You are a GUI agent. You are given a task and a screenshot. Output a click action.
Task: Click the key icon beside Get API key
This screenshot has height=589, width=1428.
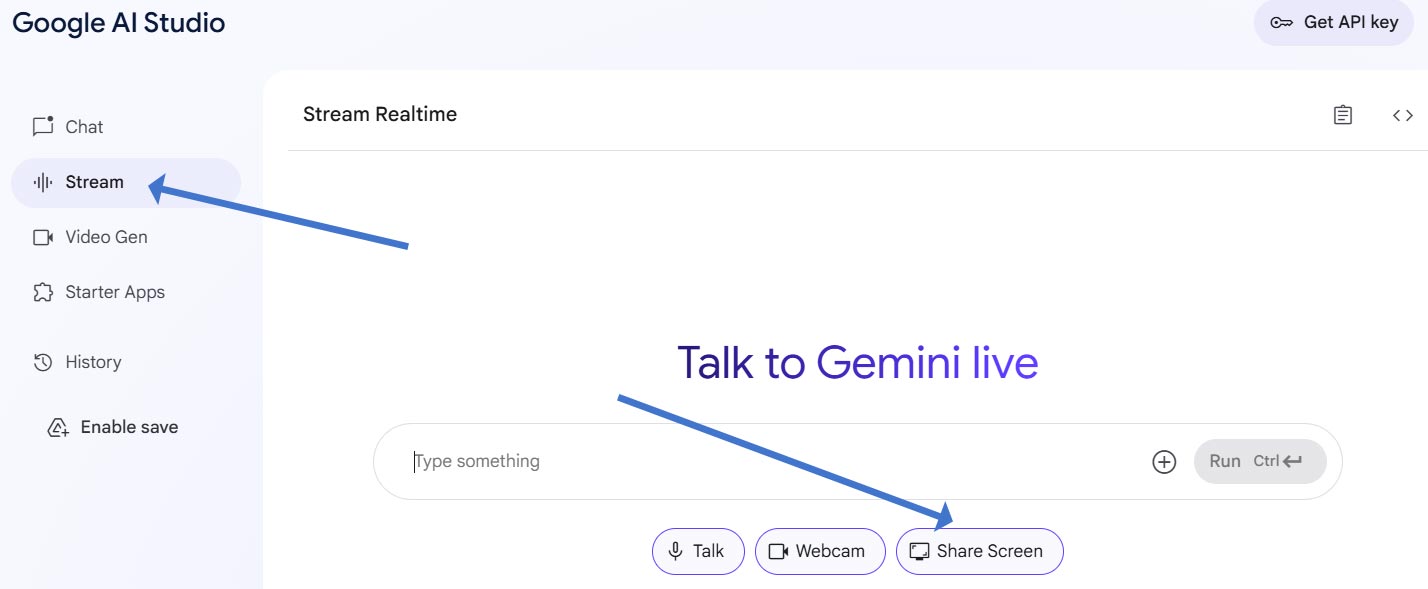(1282, 23)
